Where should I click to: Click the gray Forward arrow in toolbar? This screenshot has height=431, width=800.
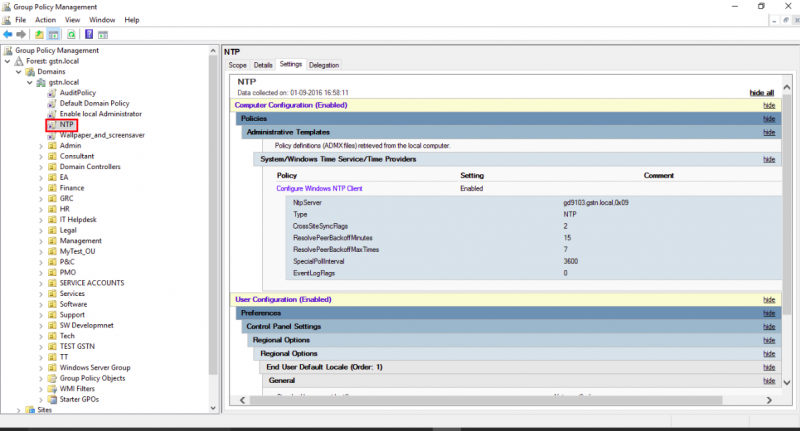[21, 34]
